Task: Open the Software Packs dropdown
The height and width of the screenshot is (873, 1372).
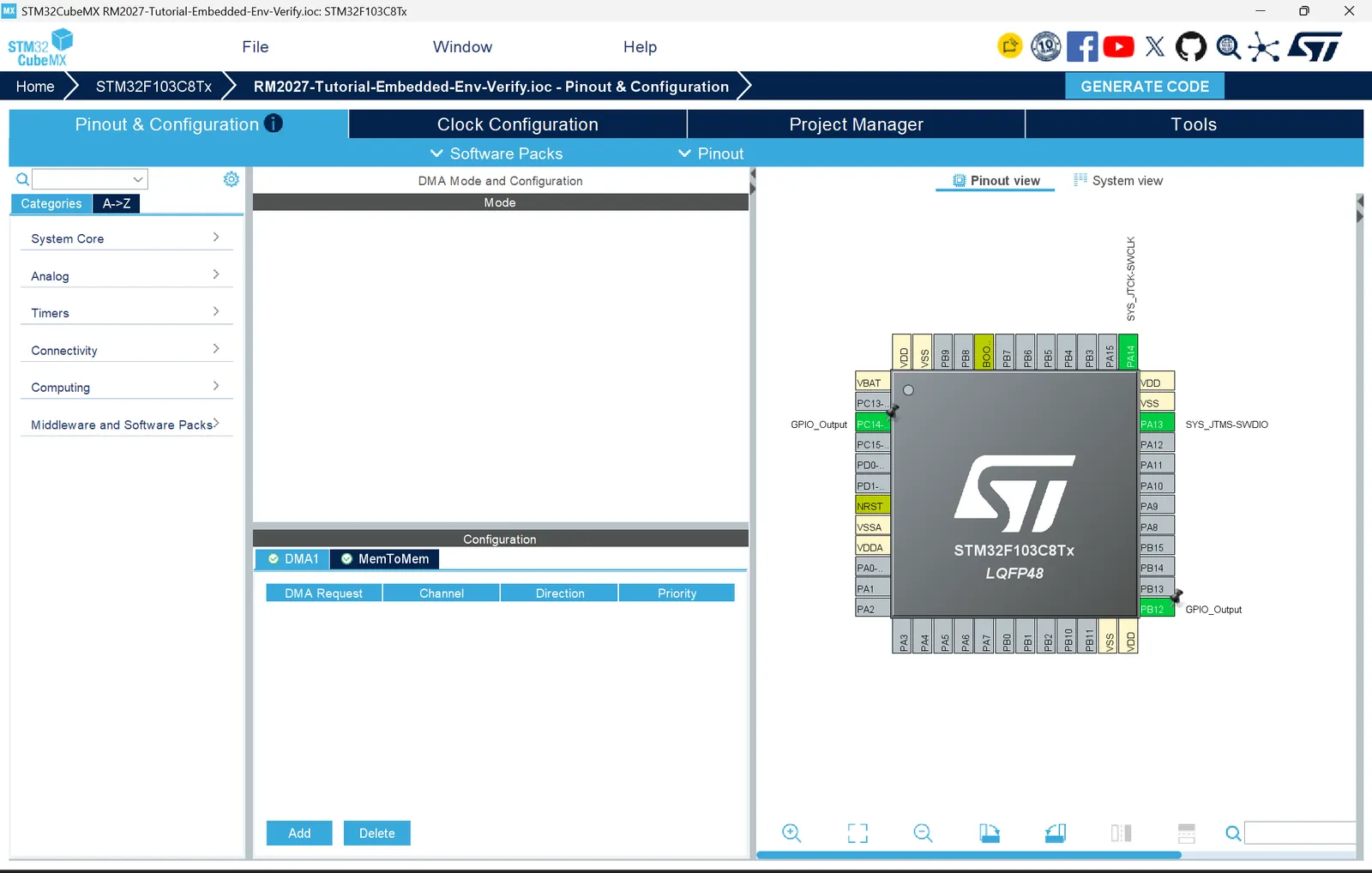Action: tap(496, 154)
